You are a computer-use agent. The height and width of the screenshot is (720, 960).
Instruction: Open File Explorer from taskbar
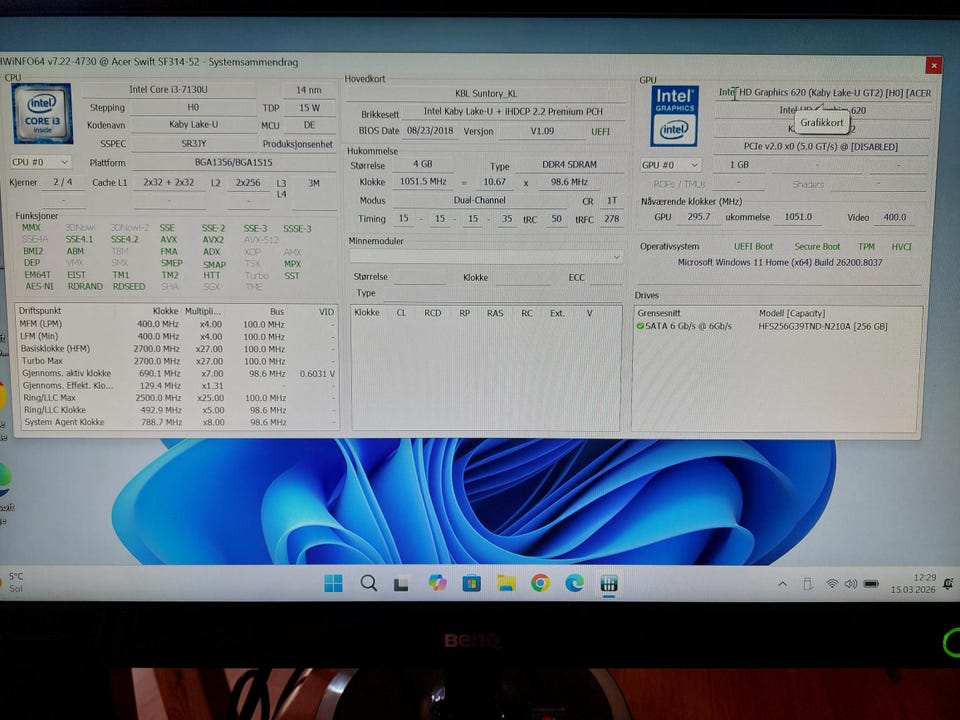tap(506, 583)
